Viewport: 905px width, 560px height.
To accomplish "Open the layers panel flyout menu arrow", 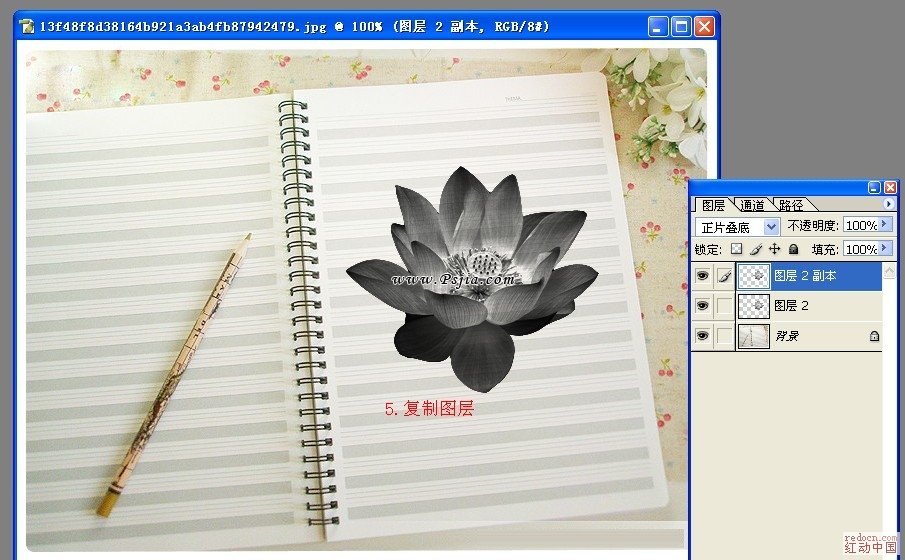I will 888,204.
